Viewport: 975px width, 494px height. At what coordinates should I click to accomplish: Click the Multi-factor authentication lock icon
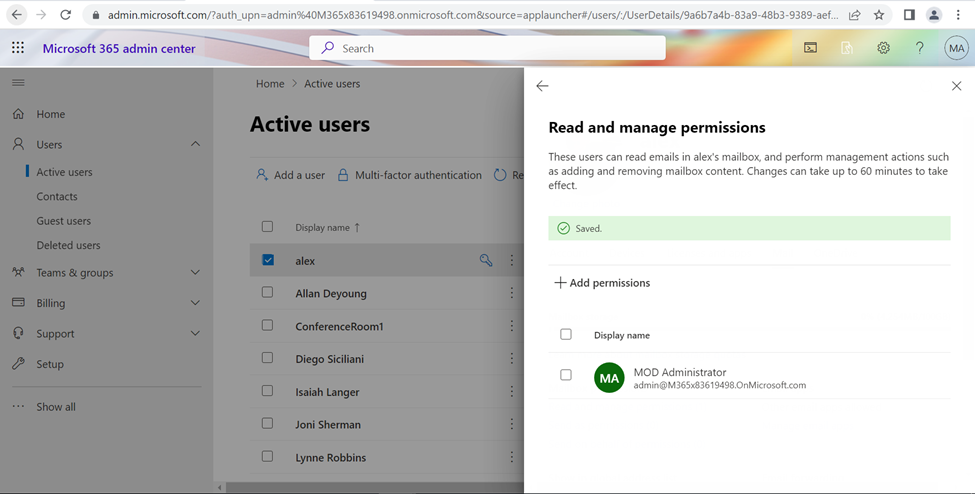[343, 175]
